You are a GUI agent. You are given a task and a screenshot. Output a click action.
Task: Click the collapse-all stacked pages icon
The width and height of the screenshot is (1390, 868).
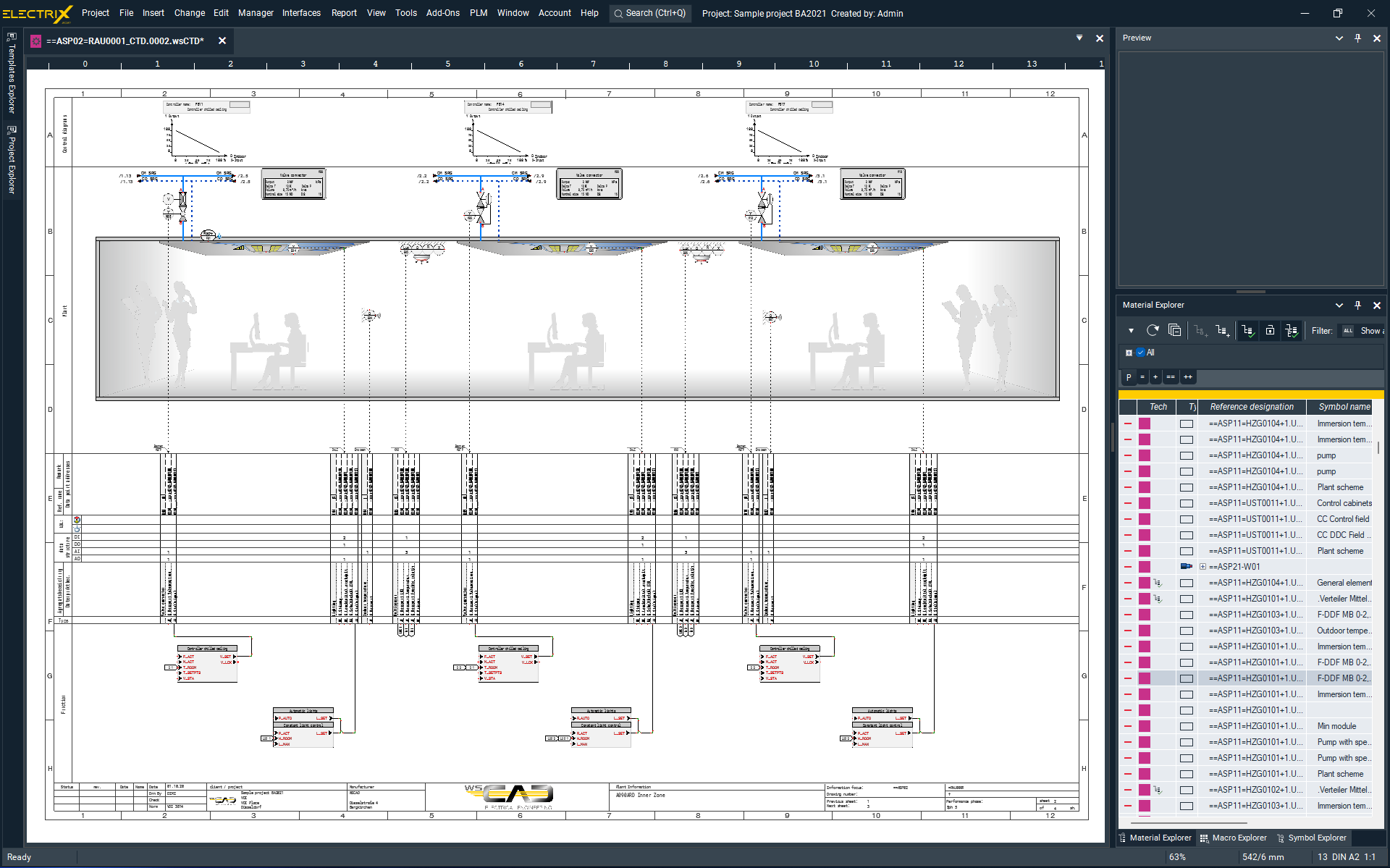[x=1174, y=331]
